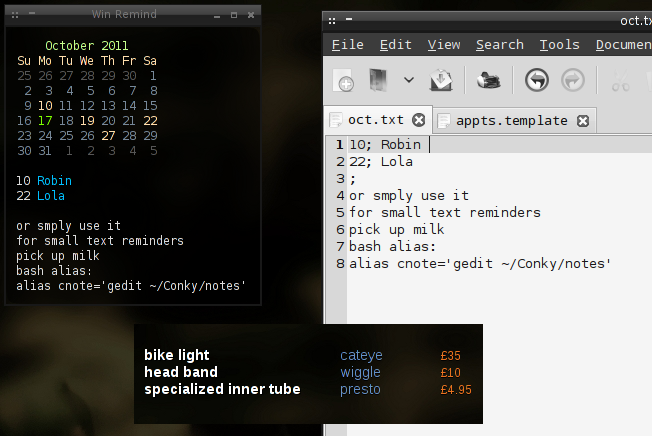The image size is (652, 436).
Task: Click date 10 in the calendar
Action: pyautogui.click(x=45, y=106)
